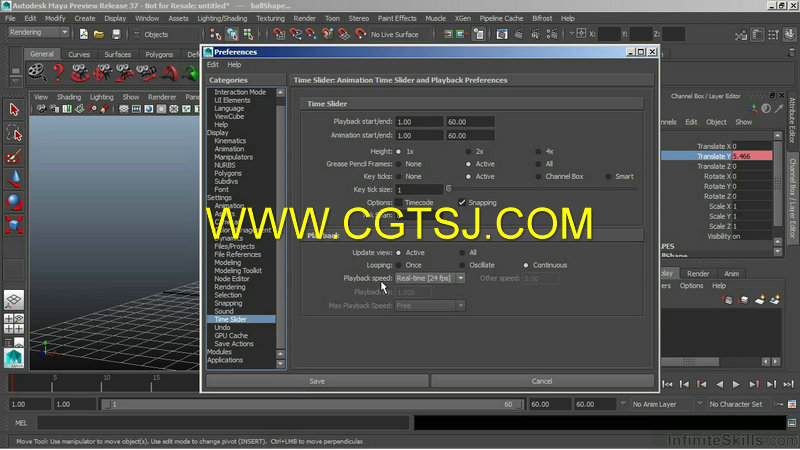Set Grease Pencil Frames to None
Image resolution: width=800 pixels, height=450 pixels.
(398, 164)
